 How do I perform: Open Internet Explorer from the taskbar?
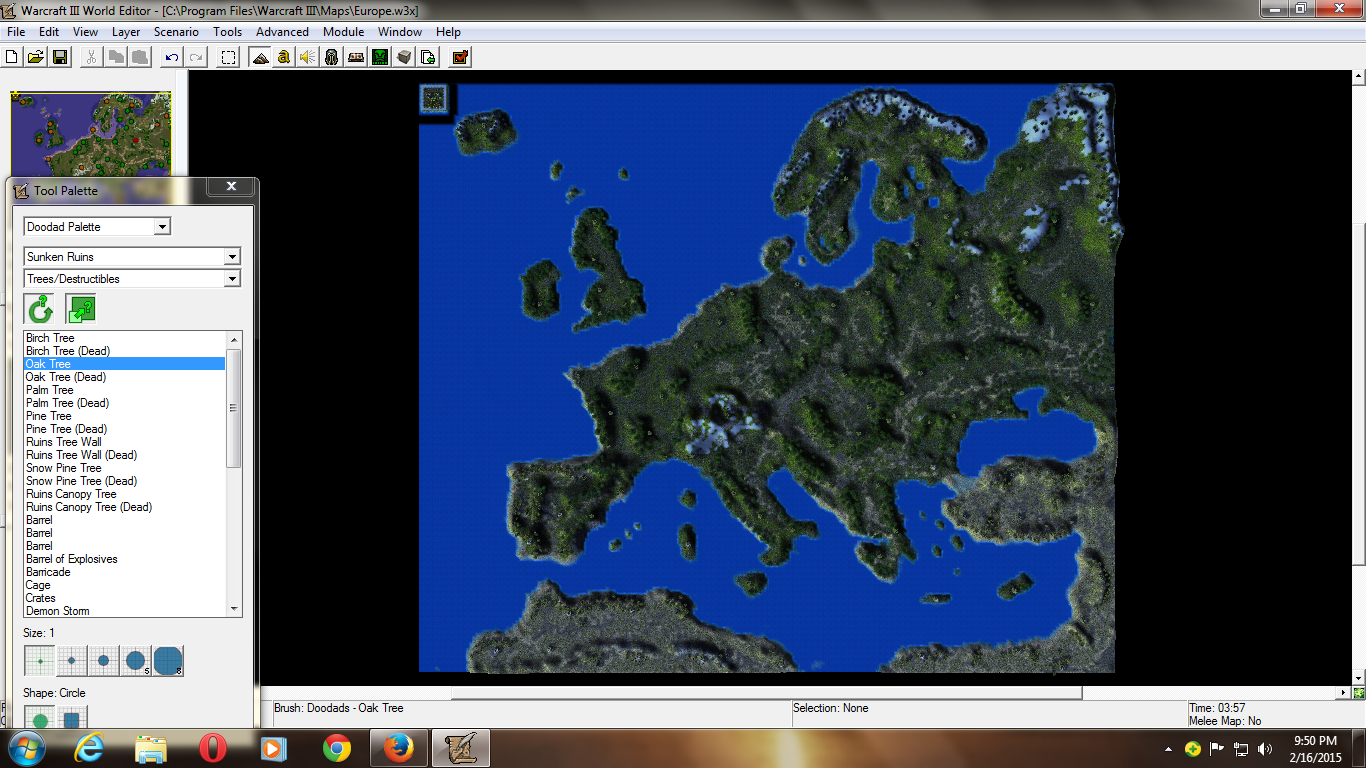coord(89,748)
